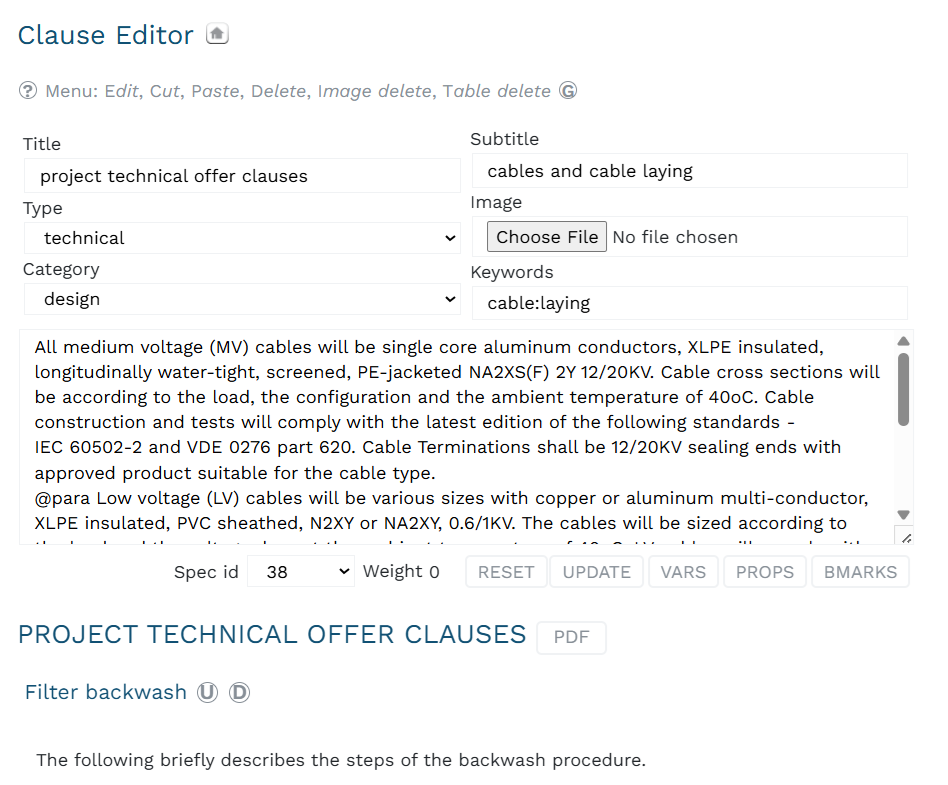This screenshot has height=785, width=948.
Task: Click the text area vertical scrollbar thumb
Action: tap(903, 389)
